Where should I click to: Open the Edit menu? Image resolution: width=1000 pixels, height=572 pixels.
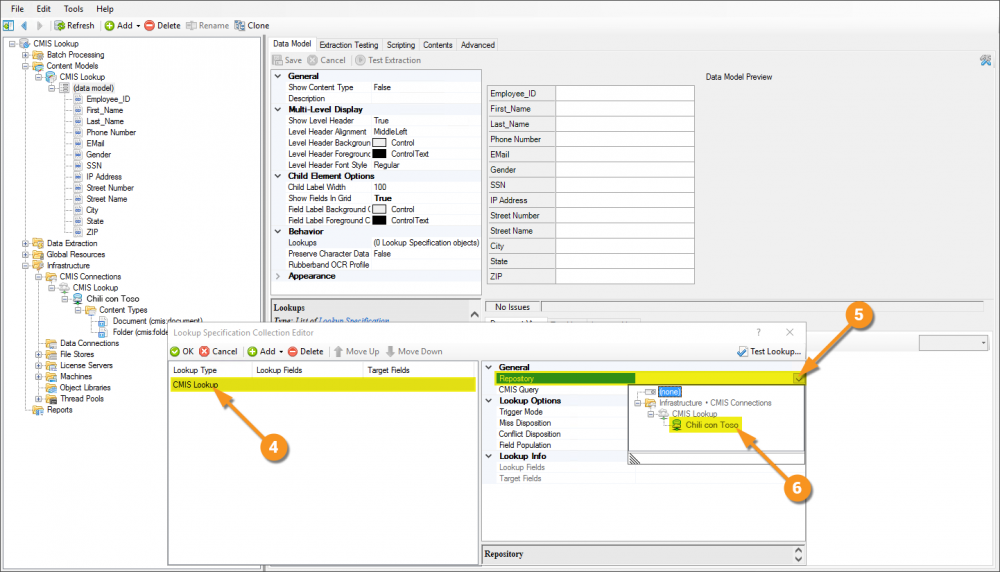coord(44,9)
